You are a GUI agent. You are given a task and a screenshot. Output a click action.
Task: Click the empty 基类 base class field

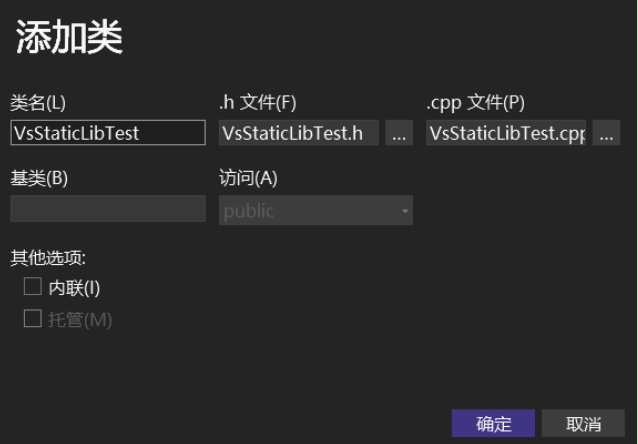click(108, 209)
